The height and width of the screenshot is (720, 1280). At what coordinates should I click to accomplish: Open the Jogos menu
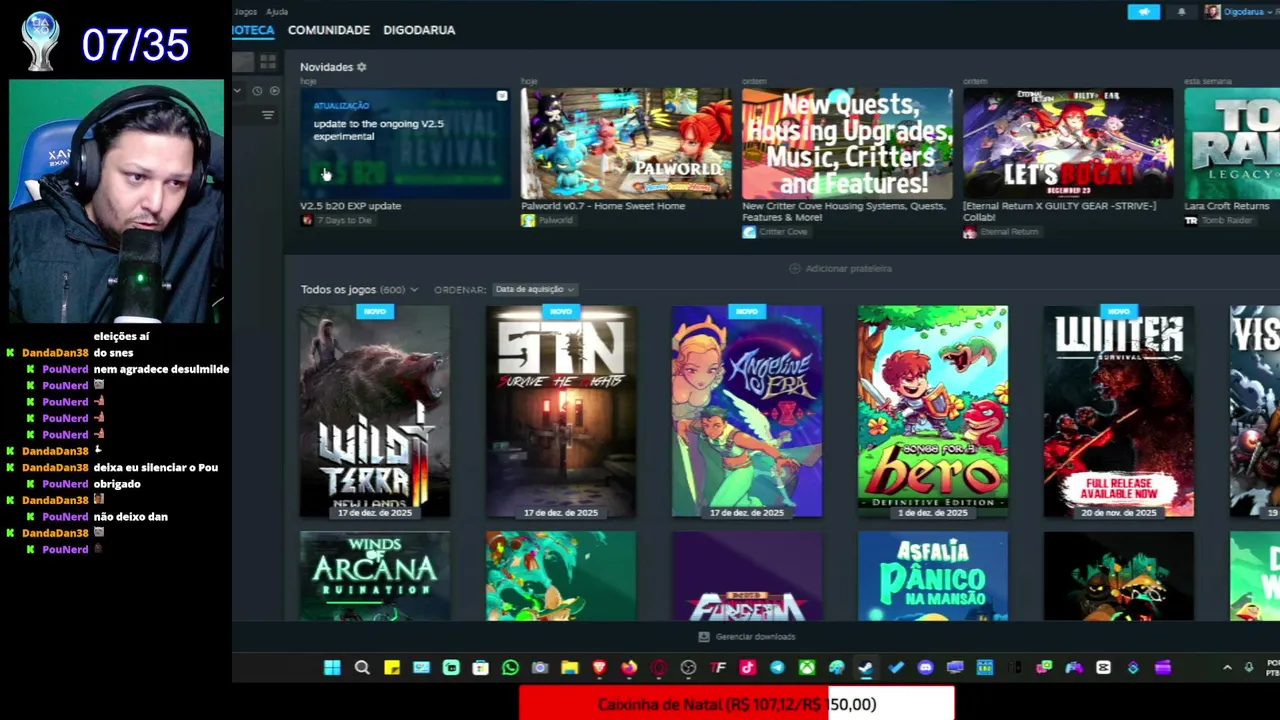[x=246, y=12]
